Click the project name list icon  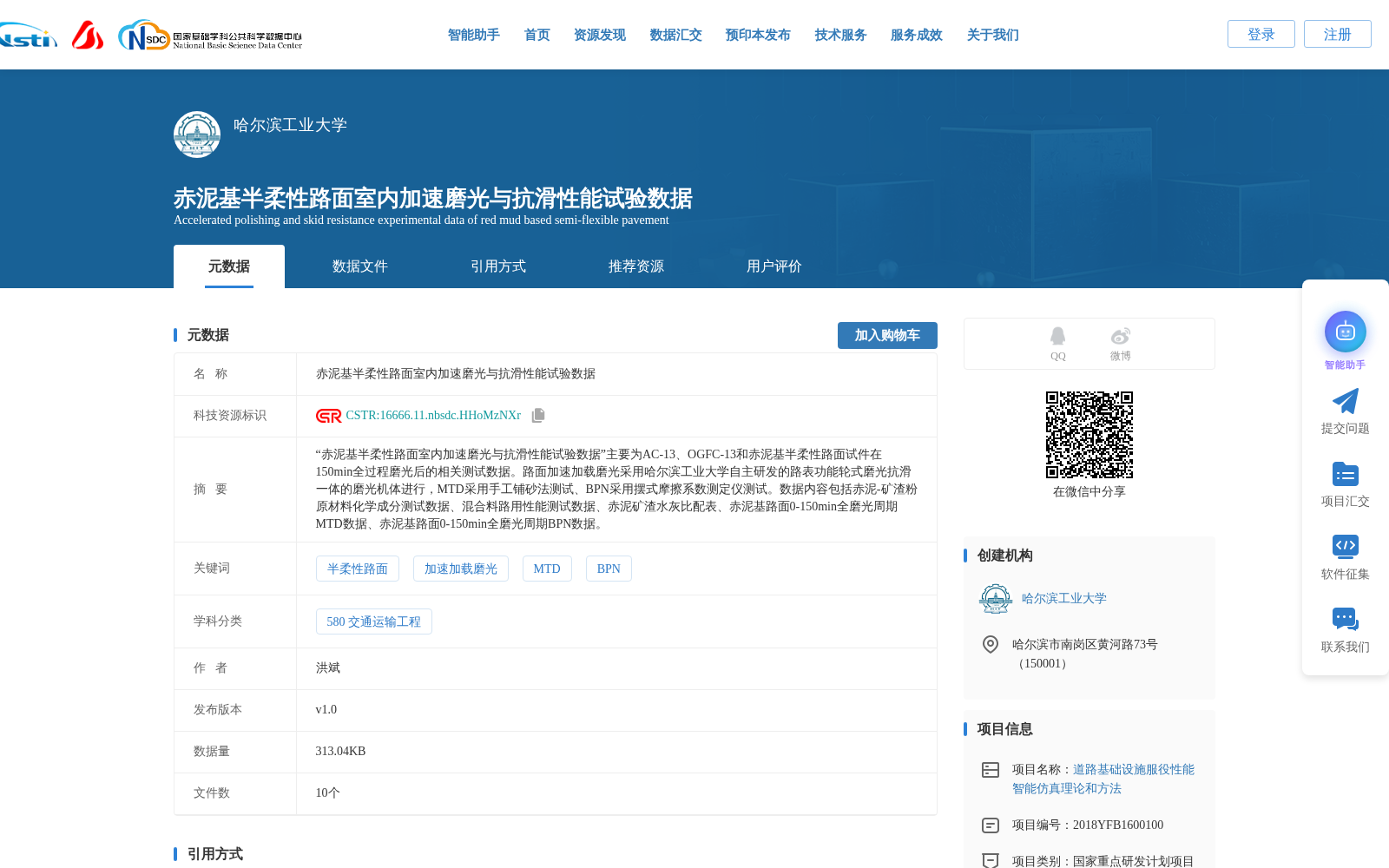point(991,770)
